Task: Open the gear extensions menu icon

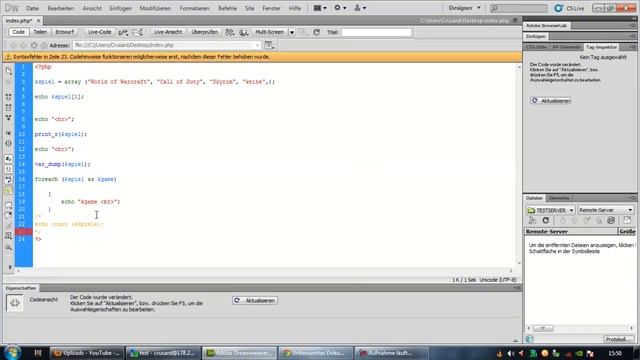Action: pos(340,8)
